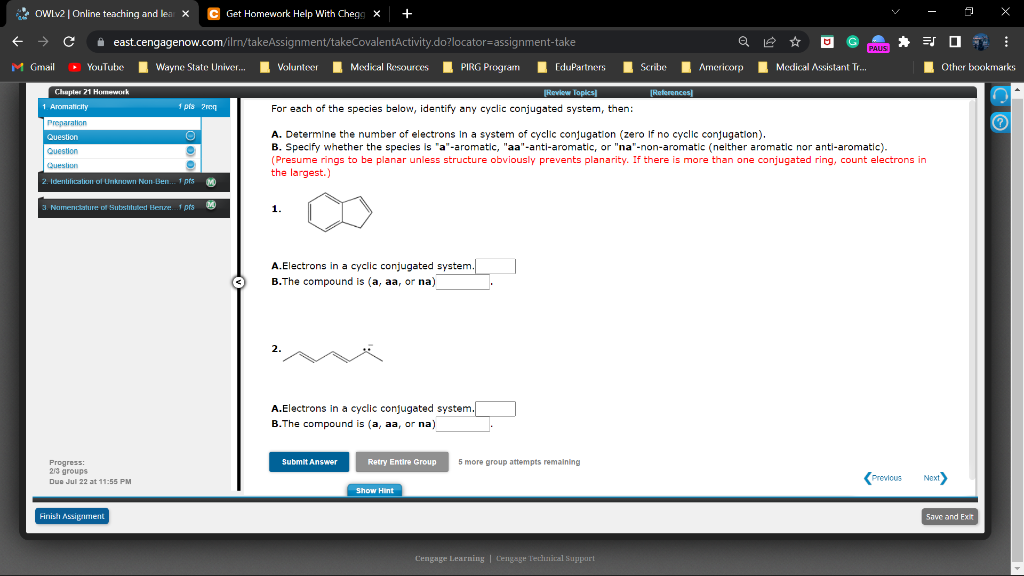Go to the Previous question
Image resolution: width=1024 pixels, height=576 pixels.
[x=882, y=478]
